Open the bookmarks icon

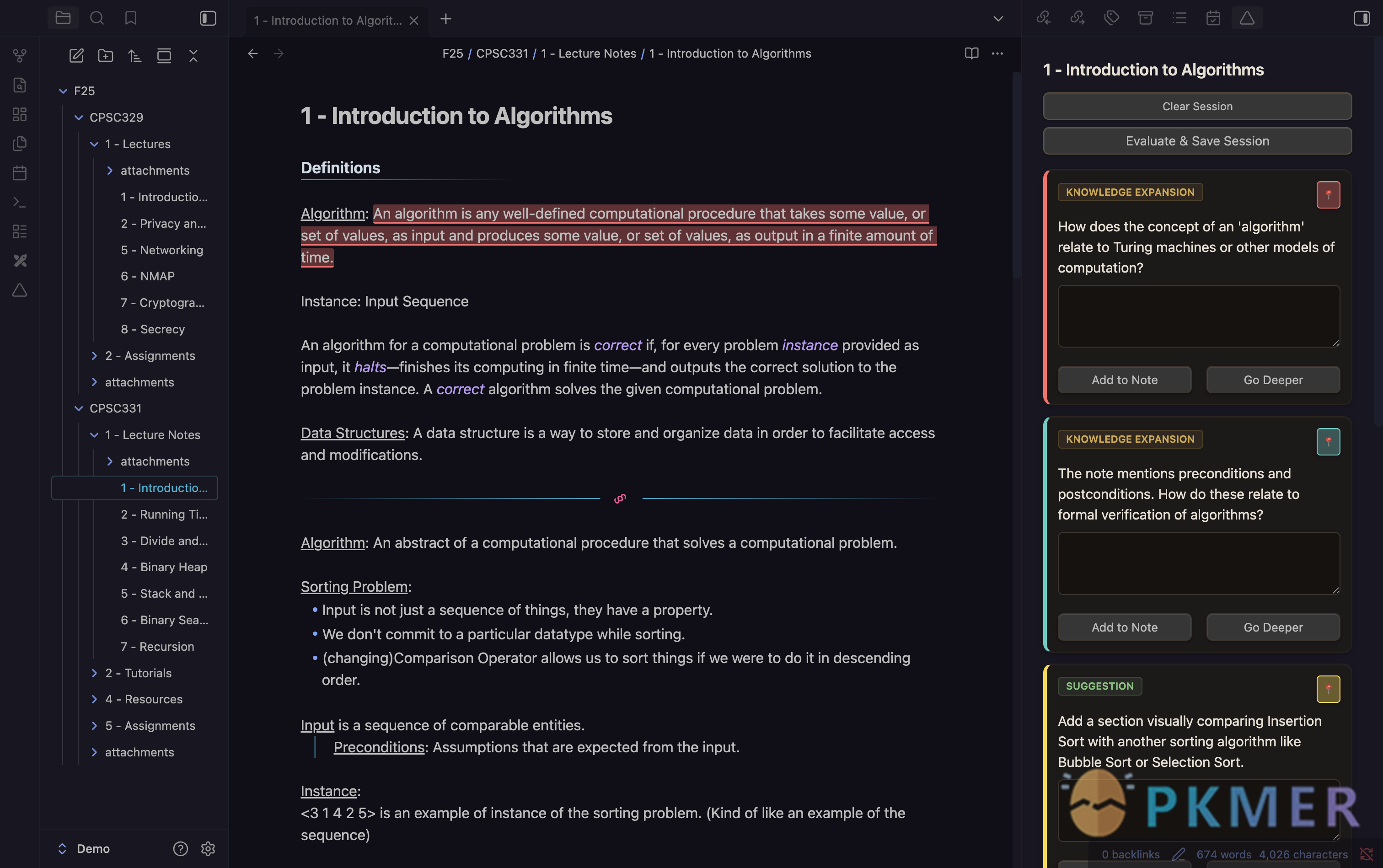point(131,18)
